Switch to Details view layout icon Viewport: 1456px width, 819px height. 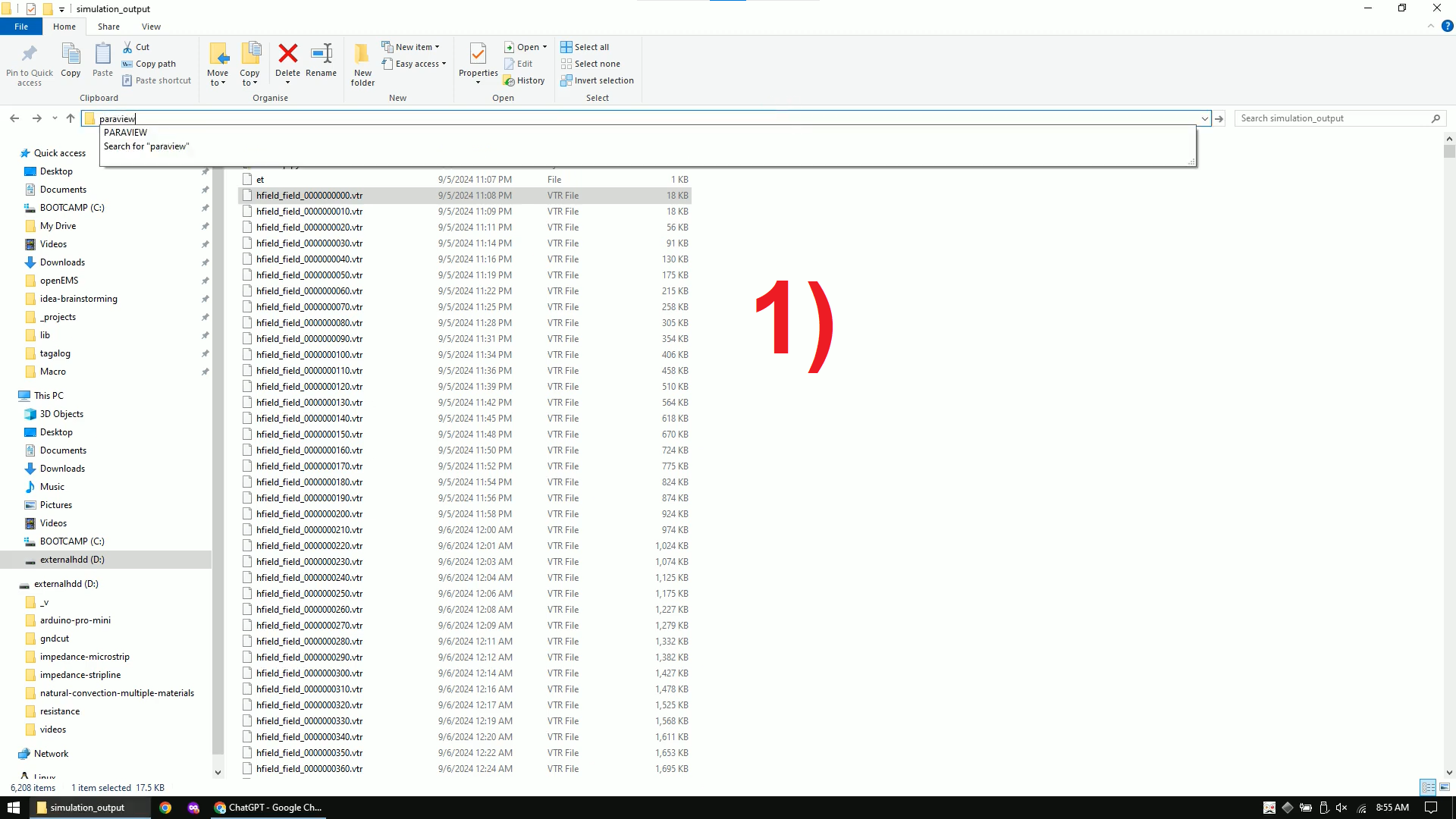(1428, 787)
